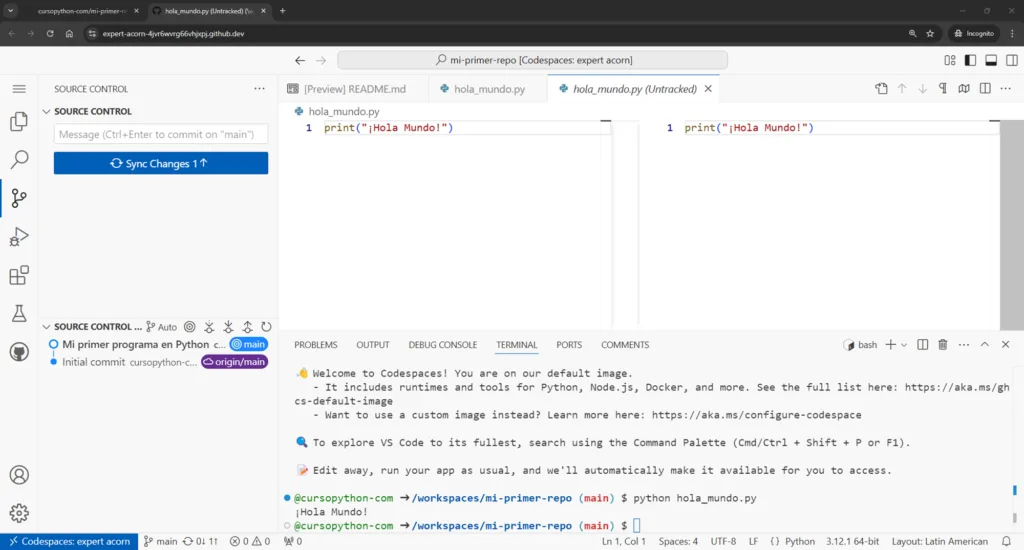Close the hola_mundo.py (Untracked) tab
The image size is (1024, 550).
pos(708,89)
